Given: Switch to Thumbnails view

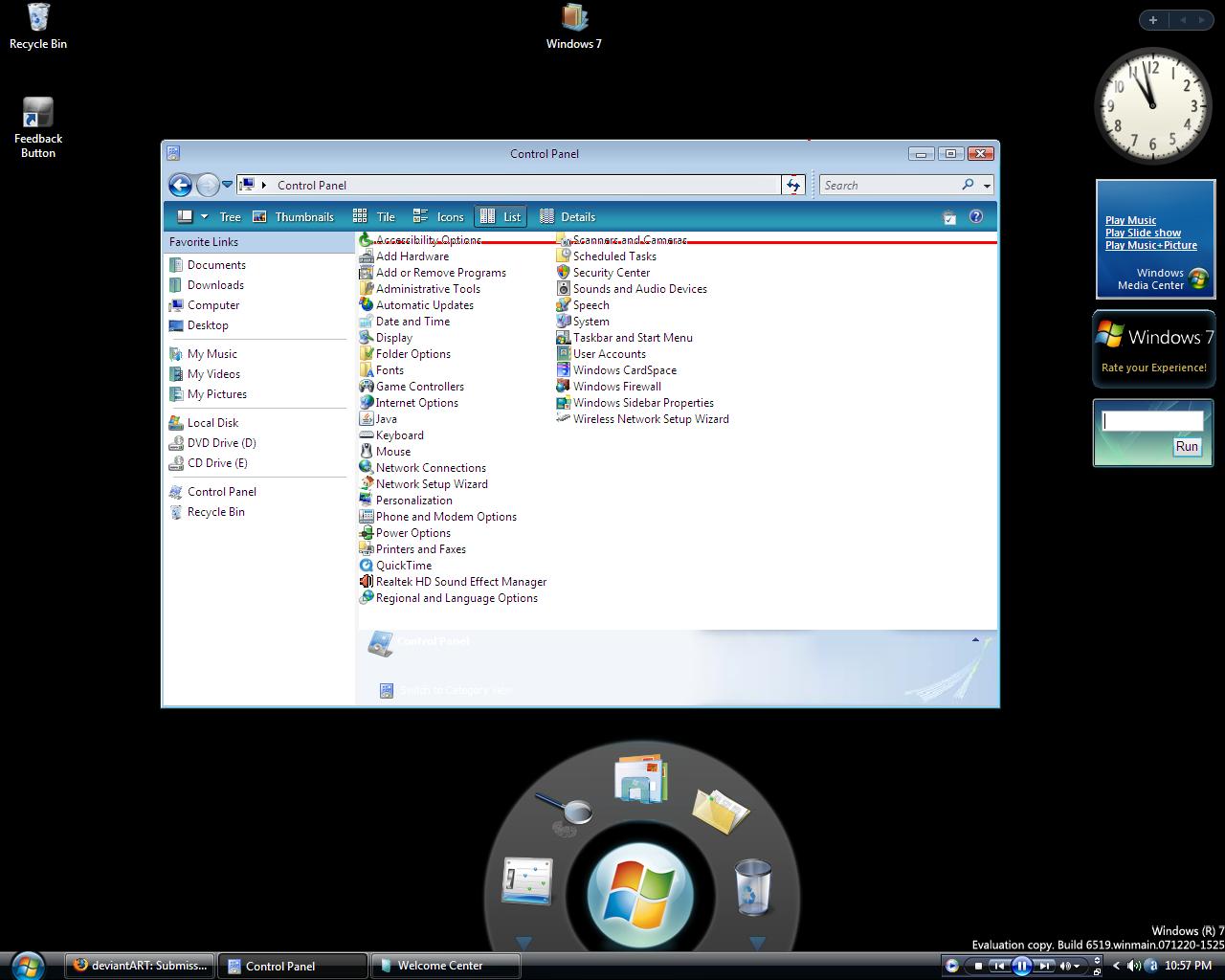Looking at the screenshot, I should tap(293, 217).
